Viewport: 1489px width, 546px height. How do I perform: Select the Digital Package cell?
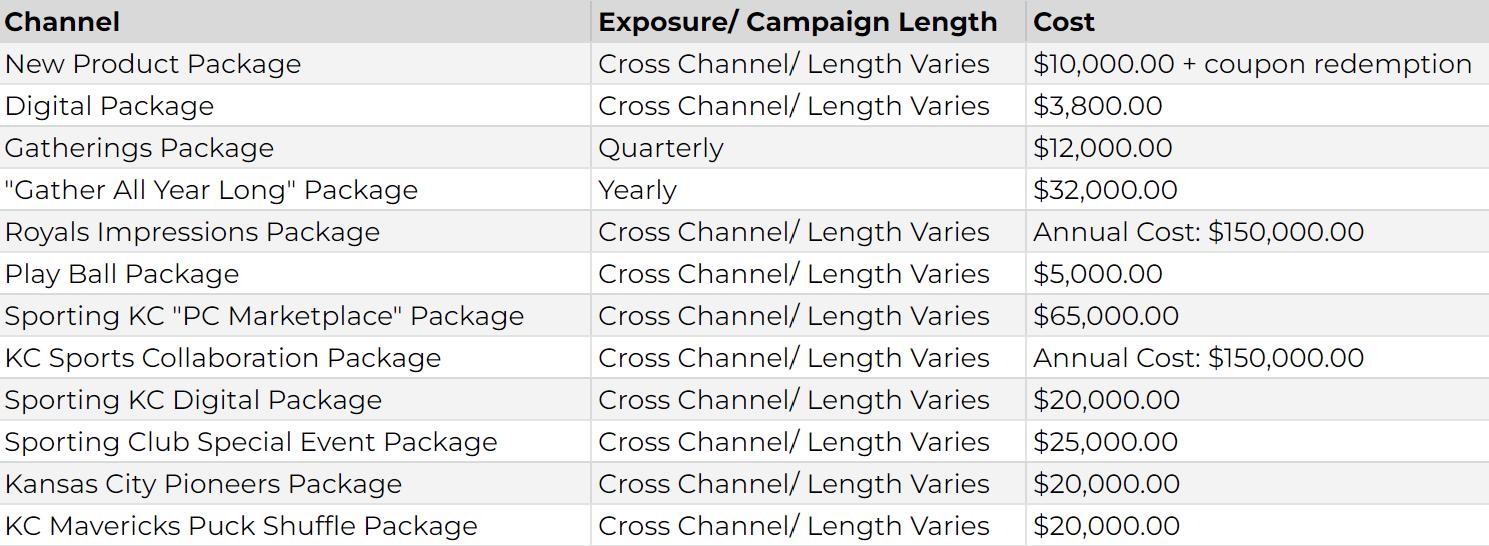[110, 106]
